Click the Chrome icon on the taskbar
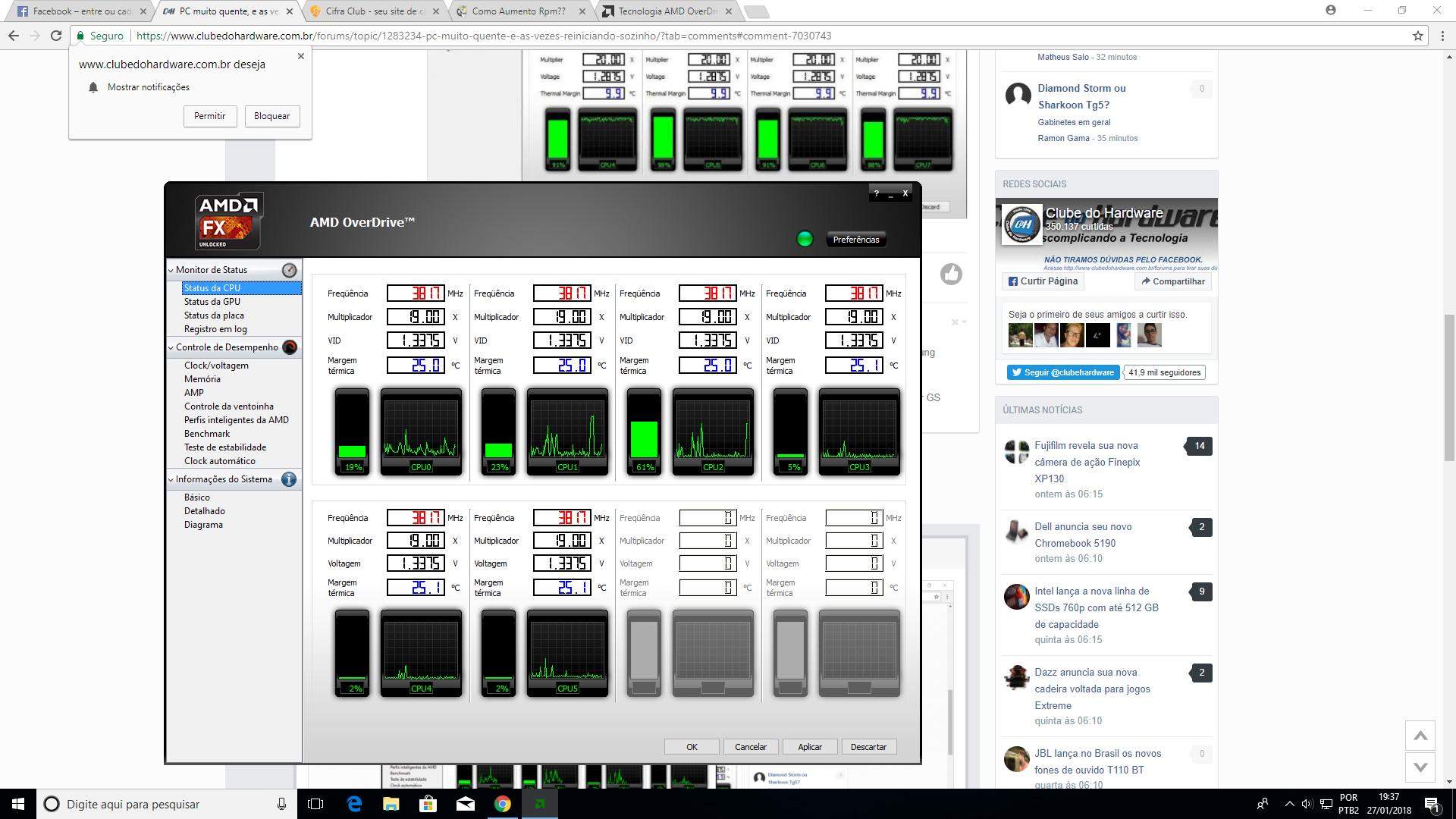 point(502,804)
